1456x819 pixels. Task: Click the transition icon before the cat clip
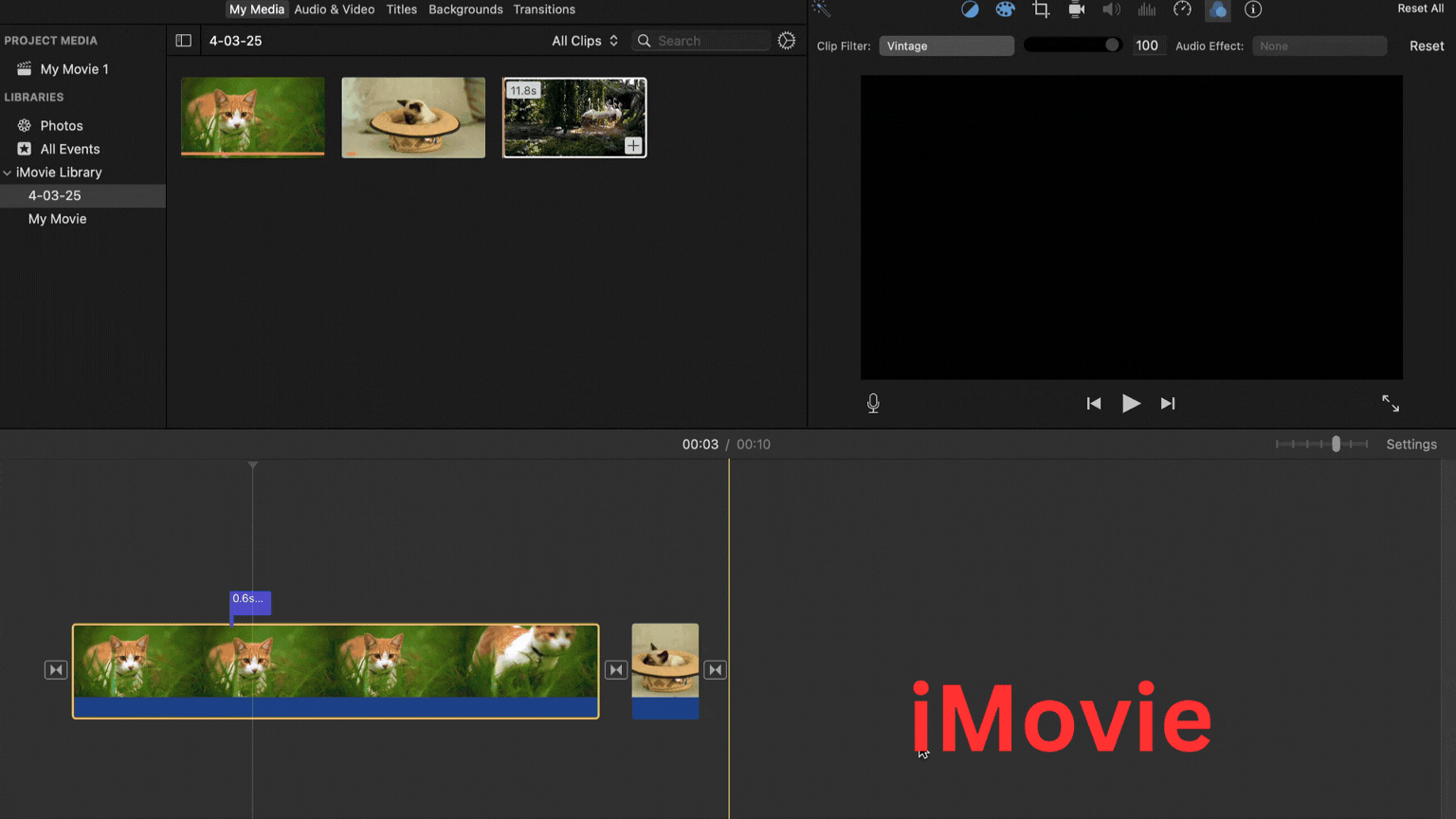tap(56, 670)
